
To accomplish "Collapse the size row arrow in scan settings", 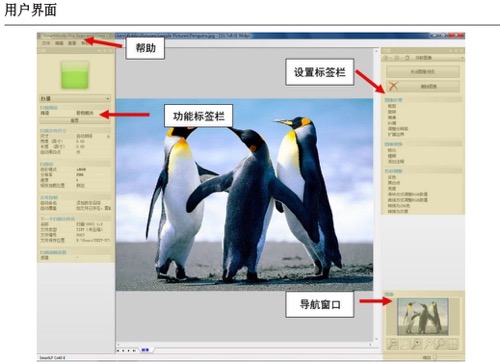I will (108, 136).
